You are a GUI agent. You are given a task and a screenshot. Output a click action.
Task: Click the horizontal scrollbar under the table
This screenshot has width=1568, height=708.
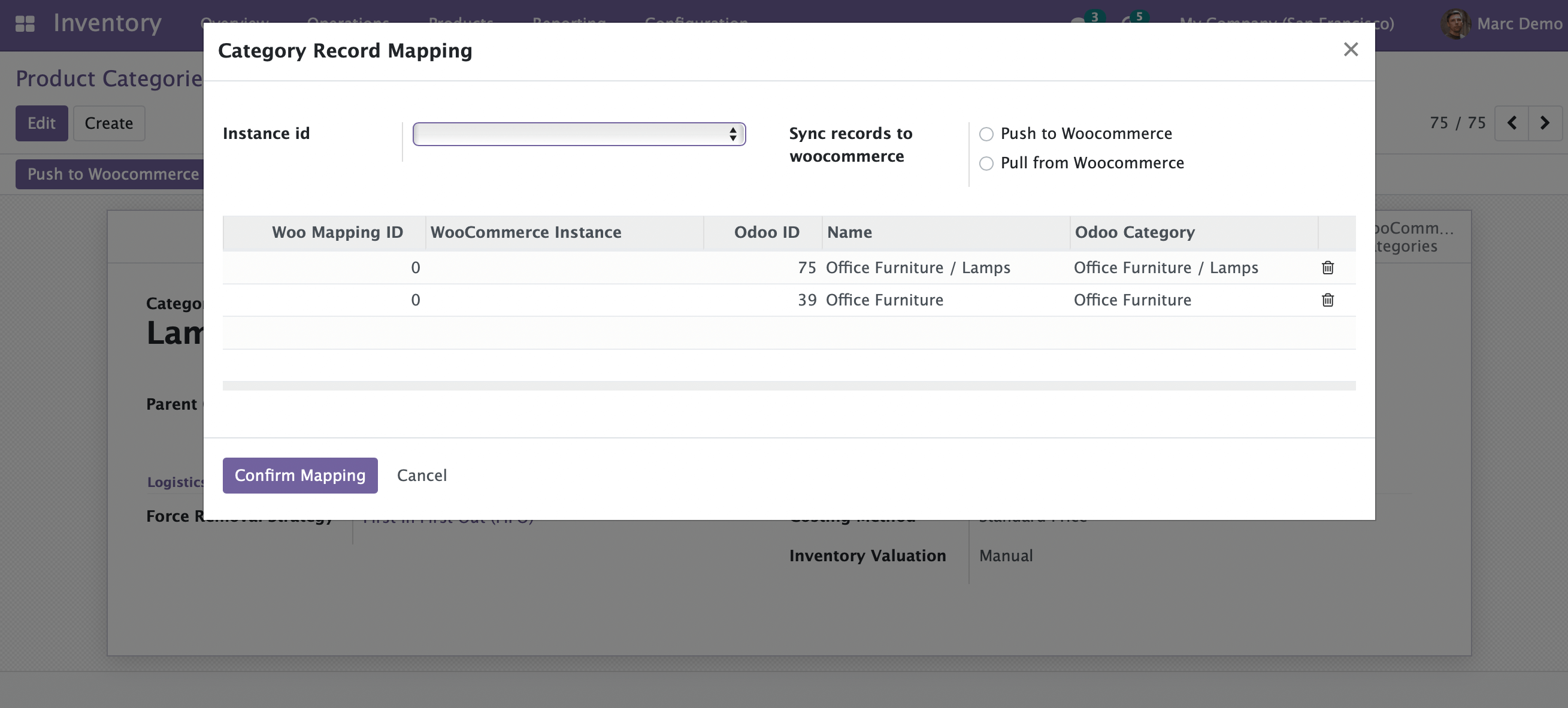point(788,386)
